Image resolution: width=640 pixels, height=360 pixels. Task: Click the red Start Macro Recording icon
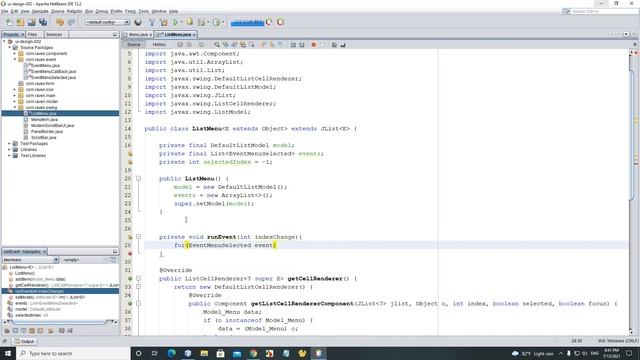[313, 45]
